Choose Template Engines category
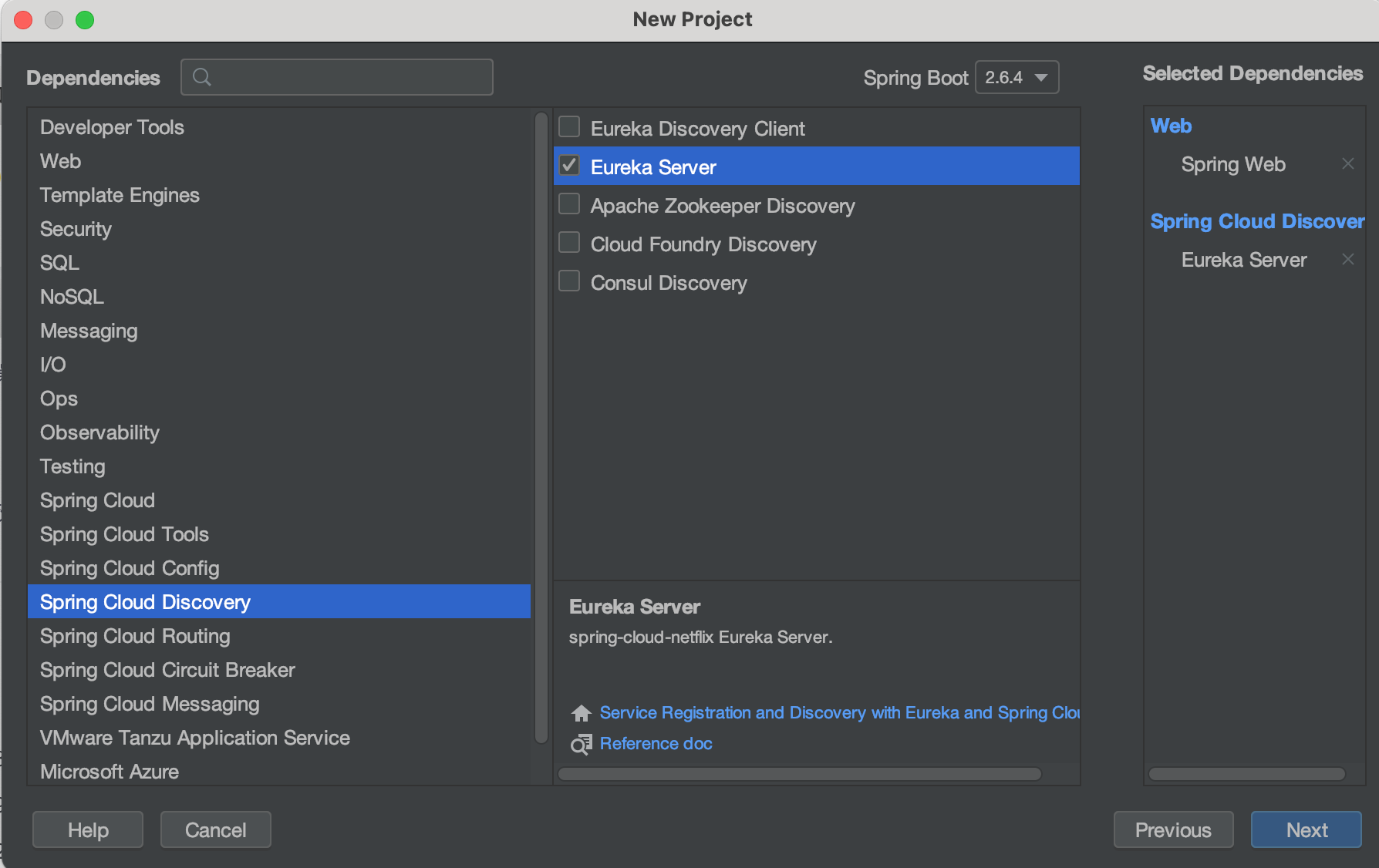This screenshot has height=868, width=1379. click(x=279, y=195)
